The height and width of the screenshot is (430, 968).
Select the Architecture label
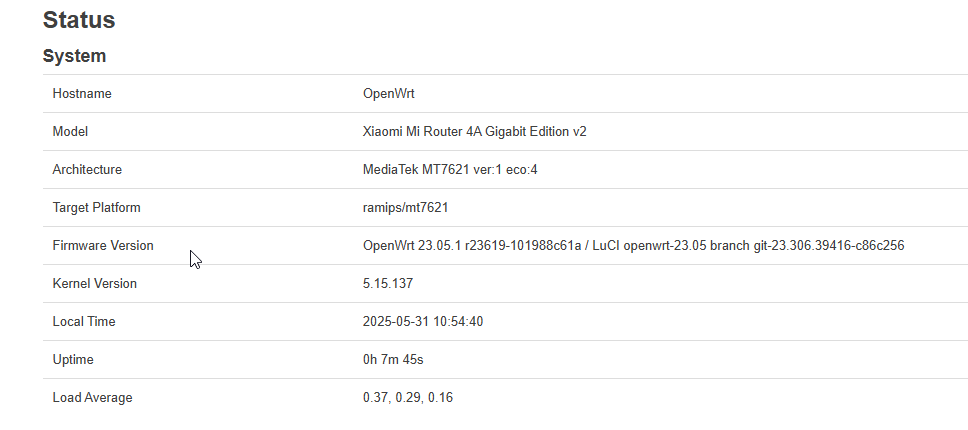[x=87, y=170]
